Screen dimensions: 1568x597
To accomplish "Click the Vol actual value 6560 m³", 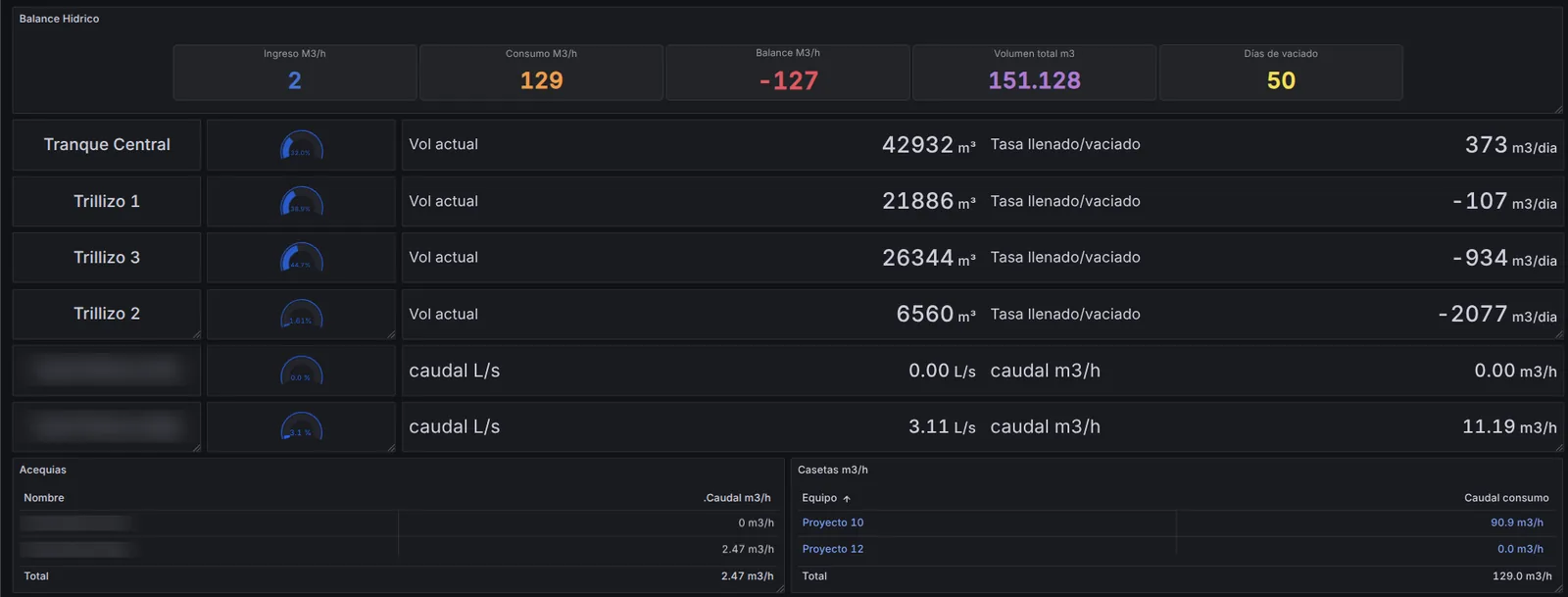I will tap(936, 314).
